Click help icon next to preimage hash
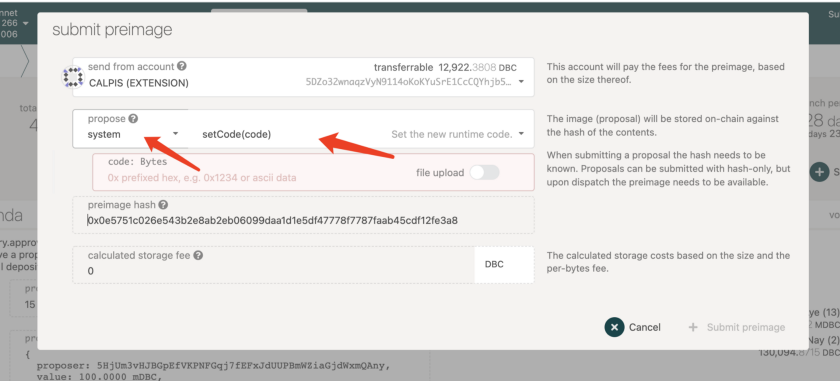 coord(163,205)
